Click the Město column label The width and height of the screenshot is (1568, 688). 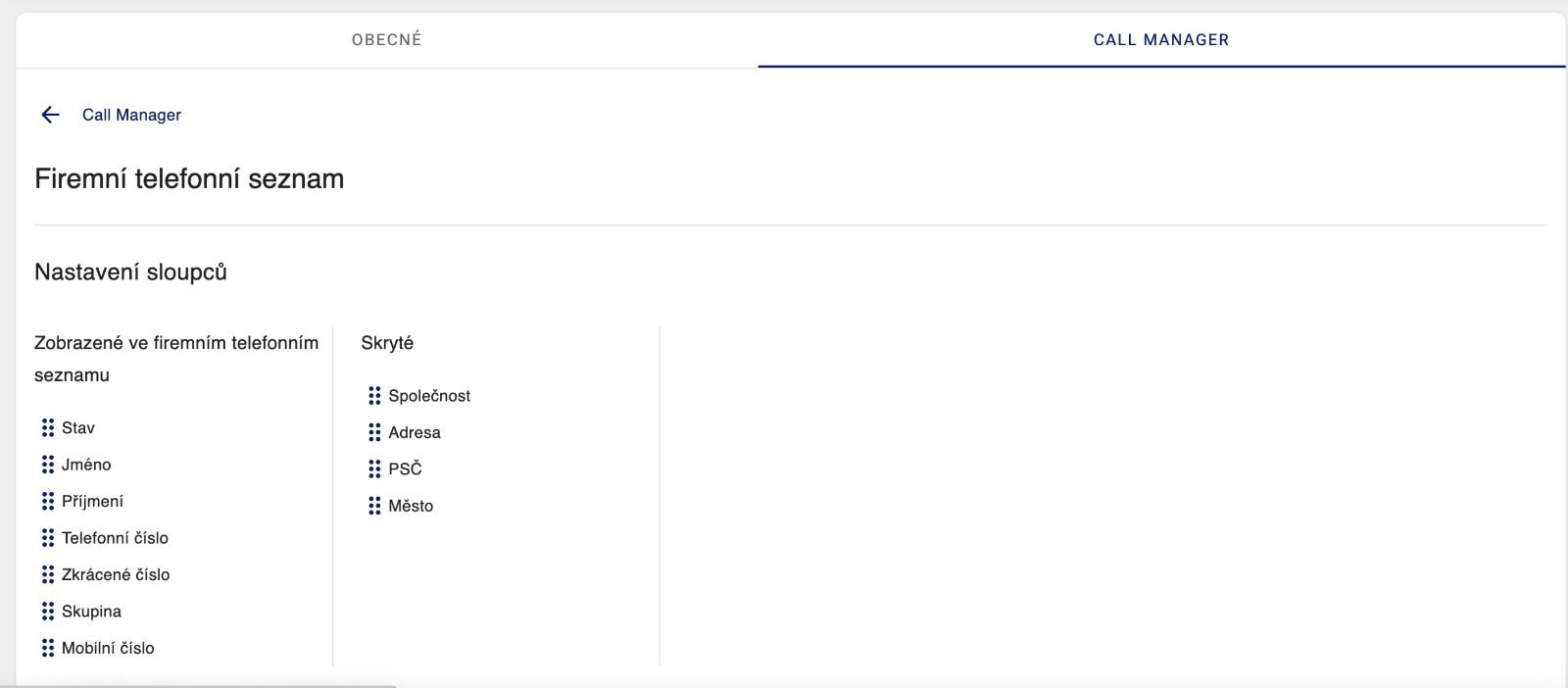[411, 506]
